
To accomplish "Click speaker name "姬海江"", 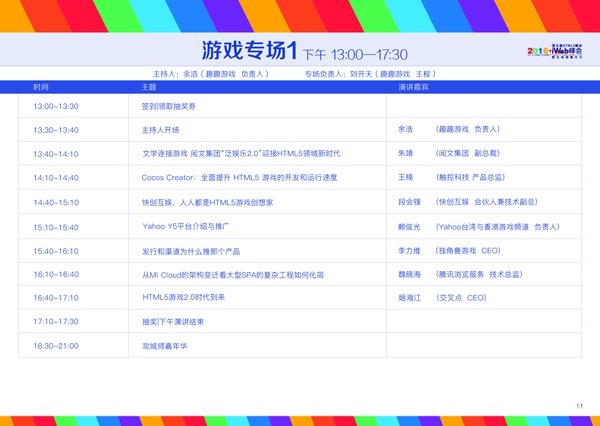I will tap(409, 298).
